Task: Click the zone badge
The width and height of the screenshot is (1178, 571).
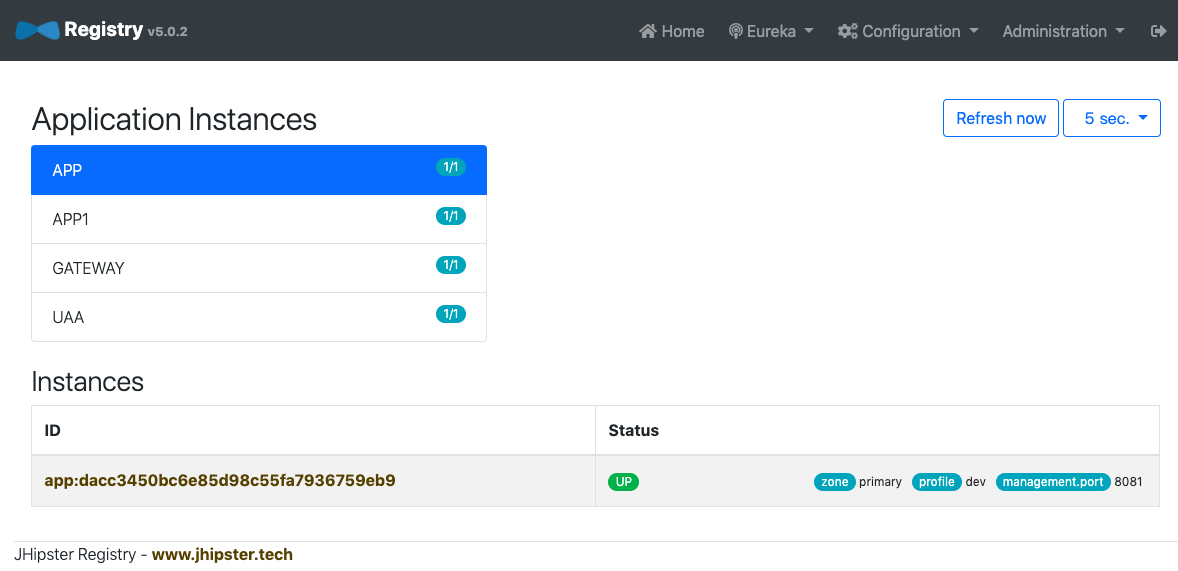Action: [x=835, y=482]
